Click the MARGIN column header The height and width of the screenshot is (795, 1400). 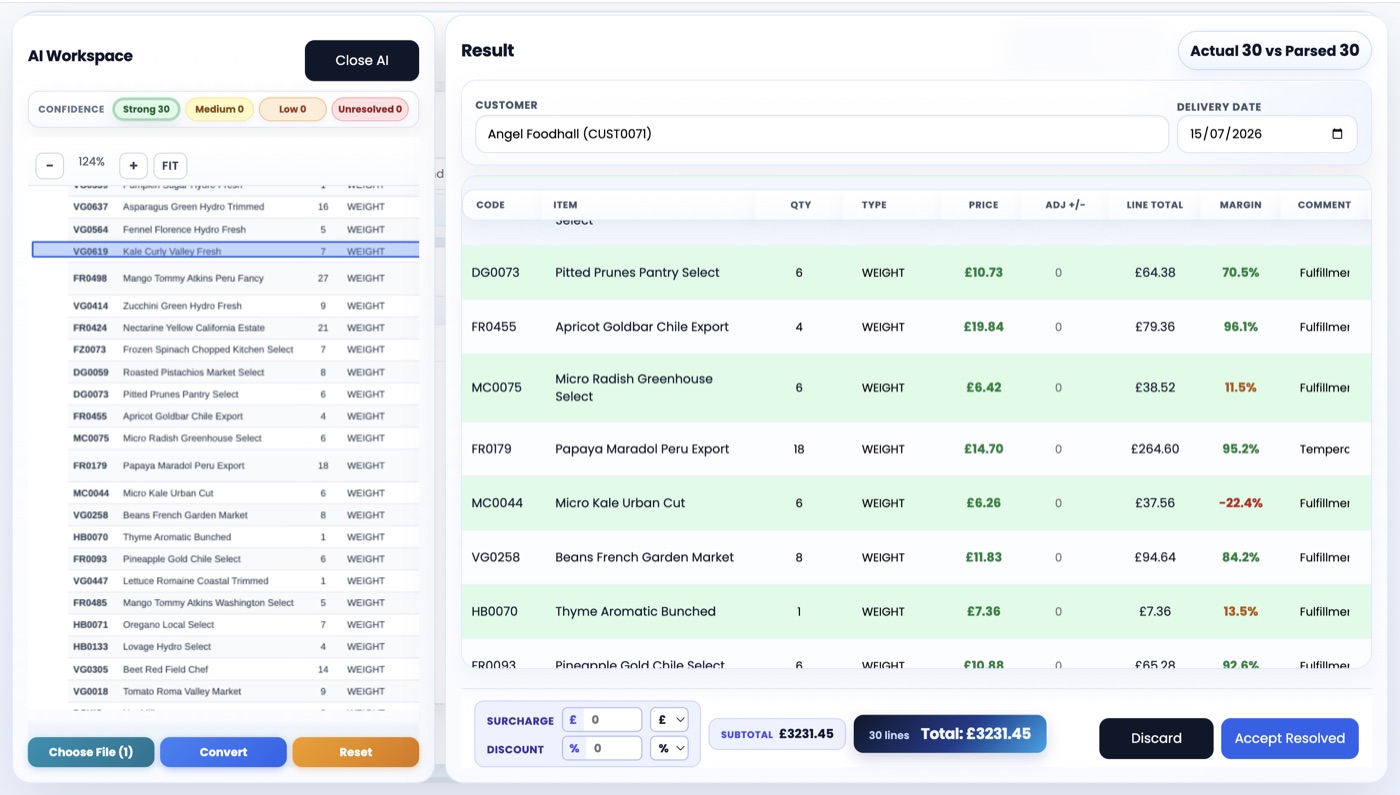point(1240,205)
